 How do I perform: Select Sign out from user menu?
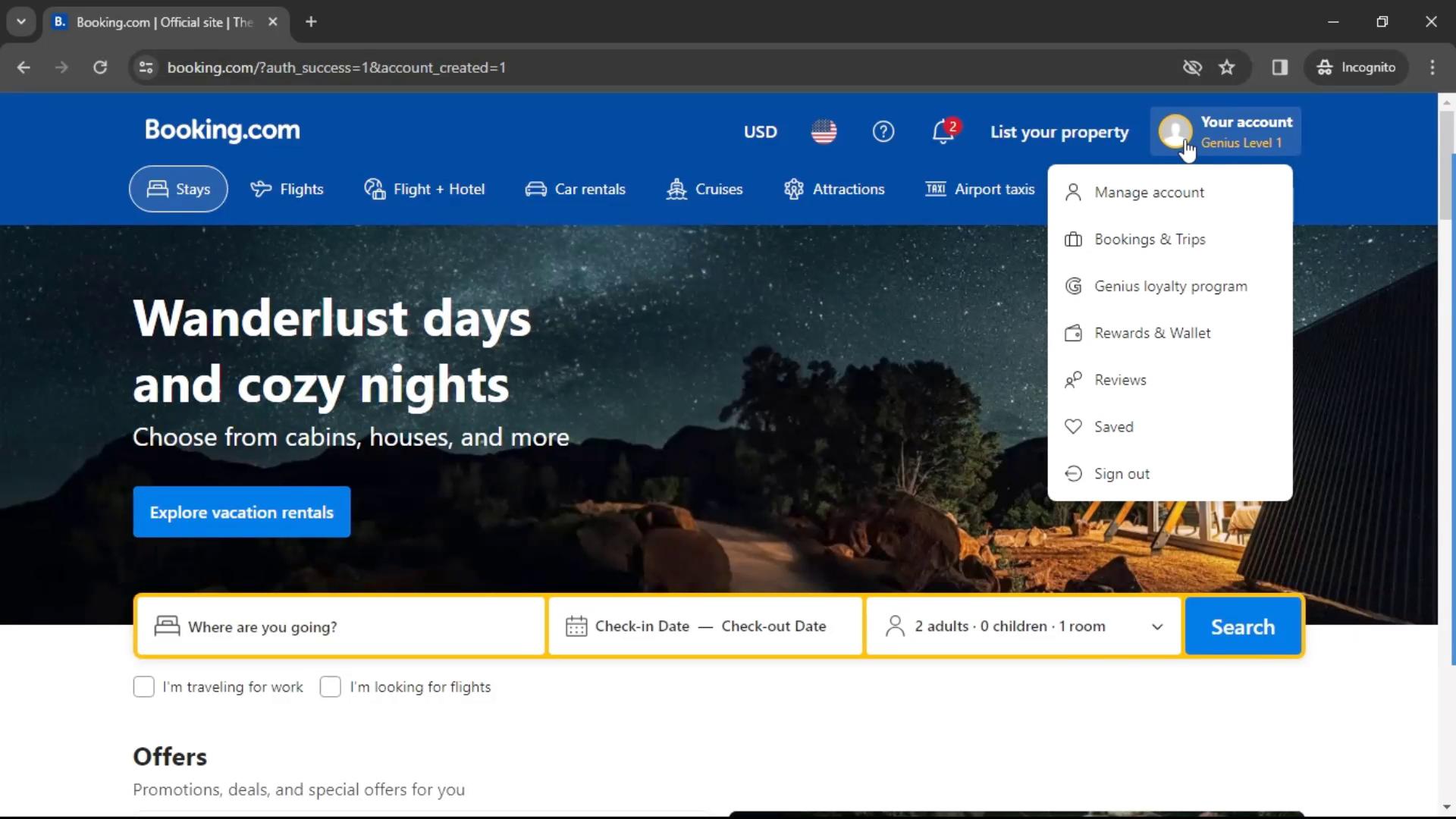tap(1122, 473)
